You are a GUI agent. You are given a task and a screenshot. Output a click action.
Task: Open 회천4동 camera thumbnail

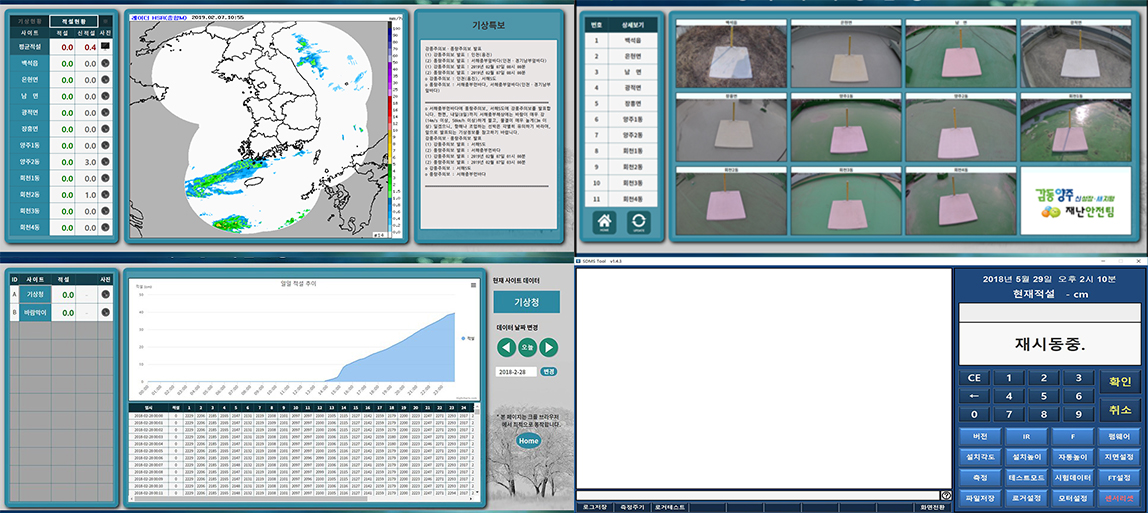click(960, 201)
